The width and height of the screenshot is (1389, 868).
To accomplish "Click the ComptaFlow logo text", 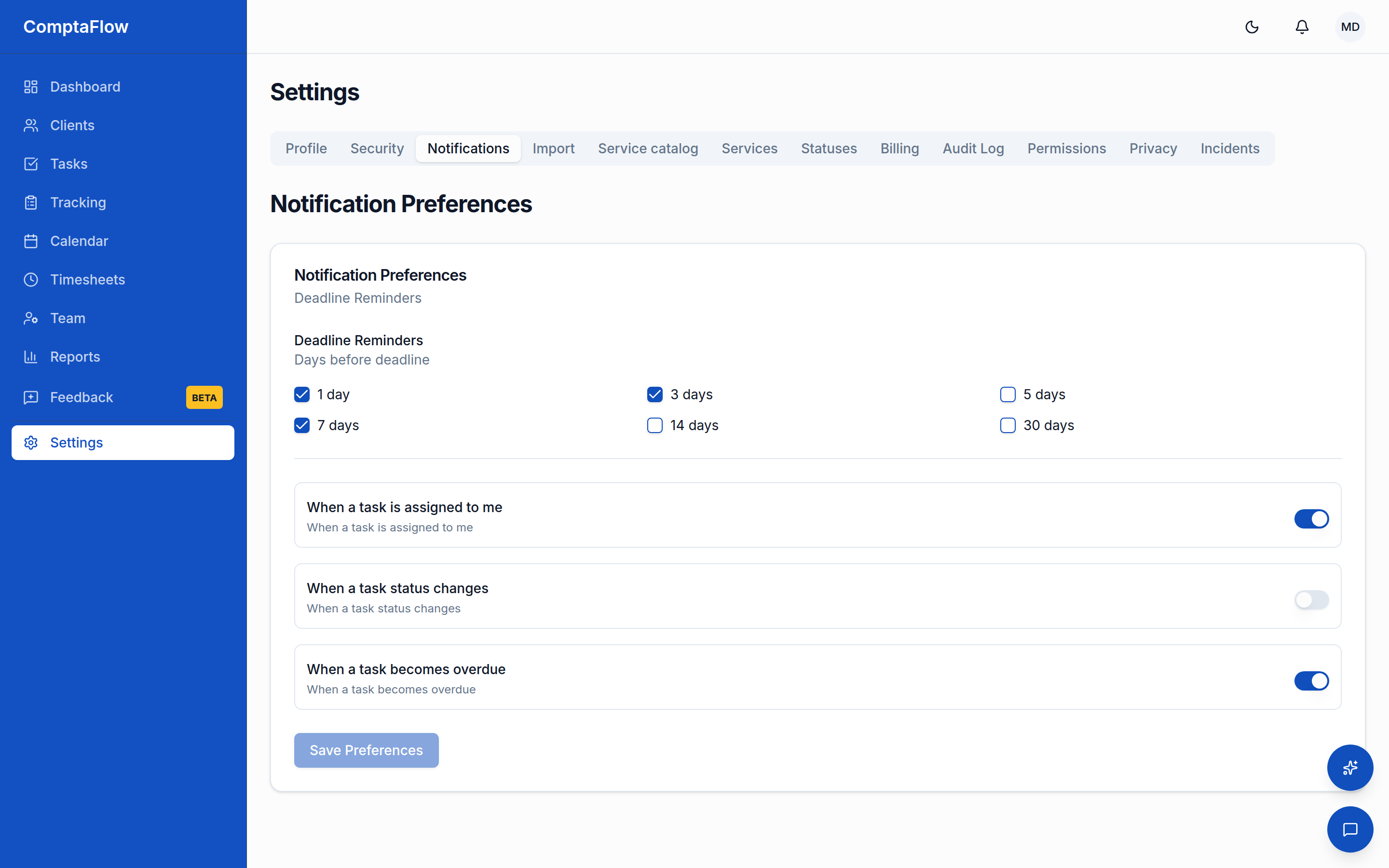I will (x=76, y=27).
